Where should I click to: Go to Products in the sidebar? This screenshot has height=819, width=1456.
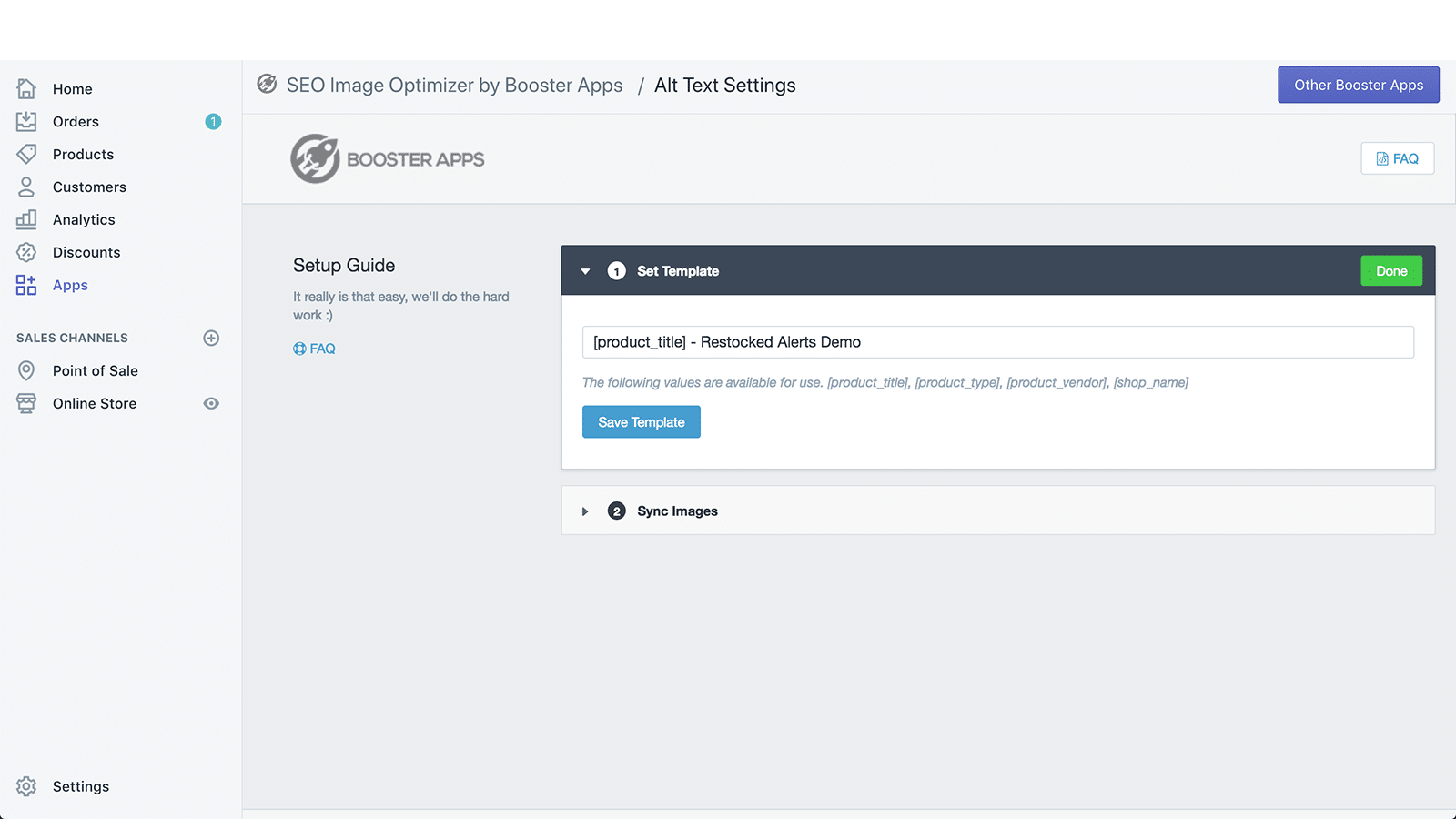[x=83, y=154]
